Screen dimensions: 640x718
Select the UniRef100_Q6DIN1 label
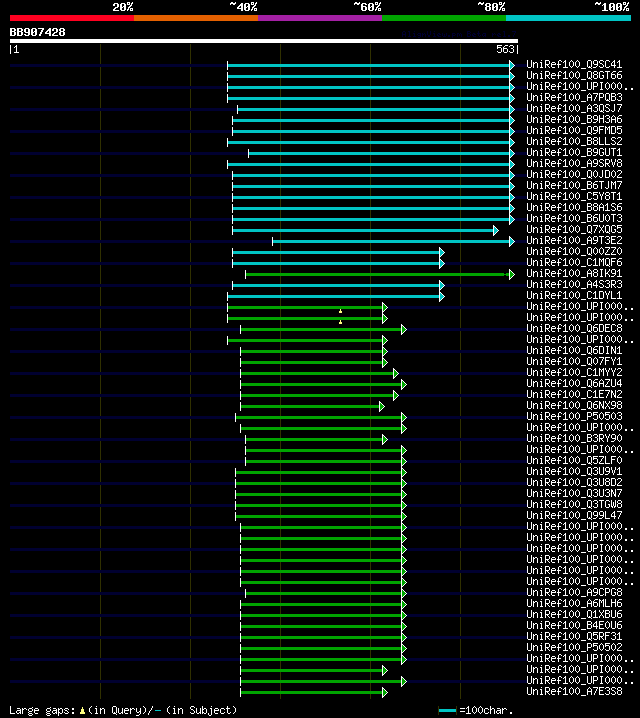tap(574, 350)
